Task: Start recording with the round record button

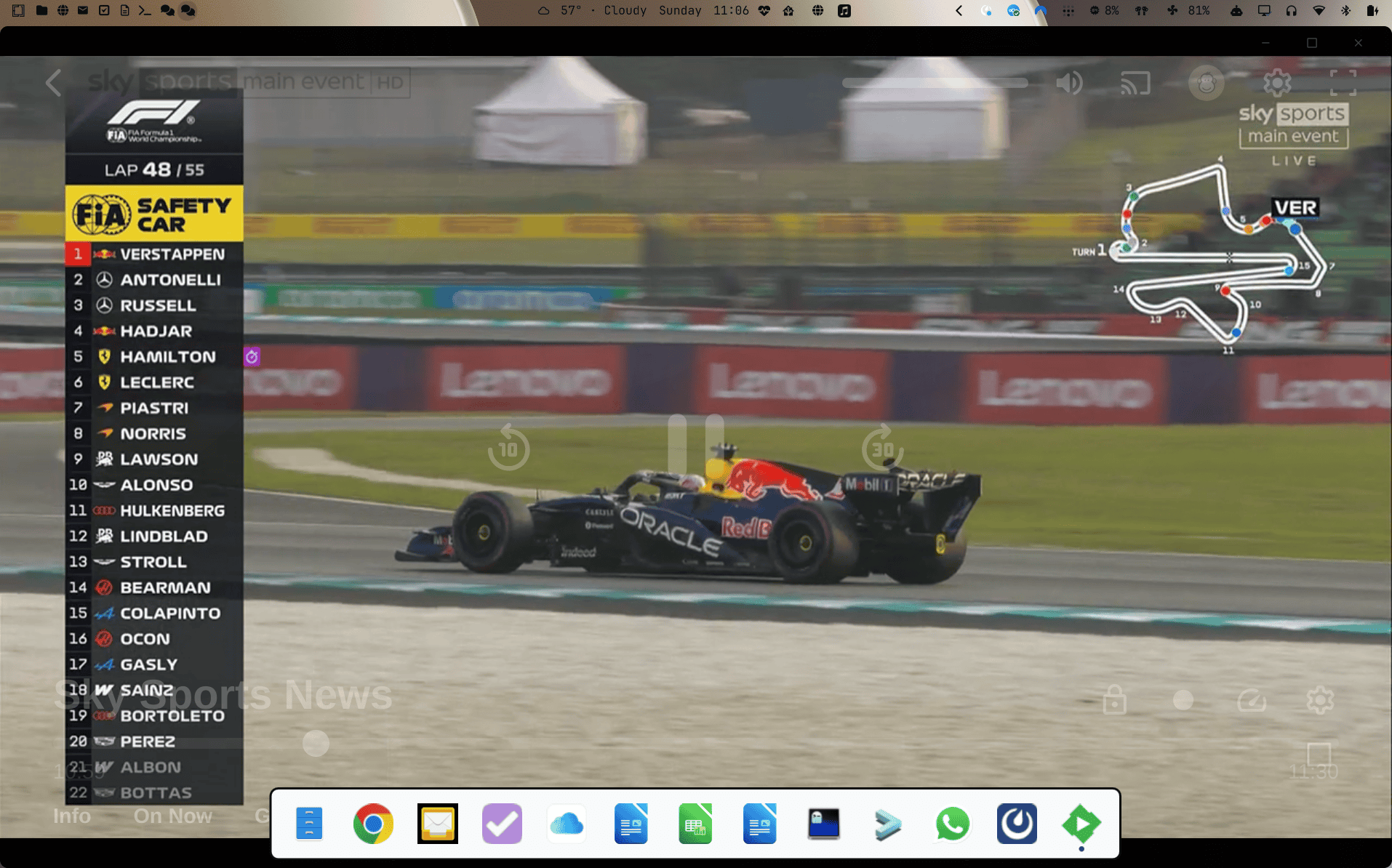Action: click(x=1183, y=700)
